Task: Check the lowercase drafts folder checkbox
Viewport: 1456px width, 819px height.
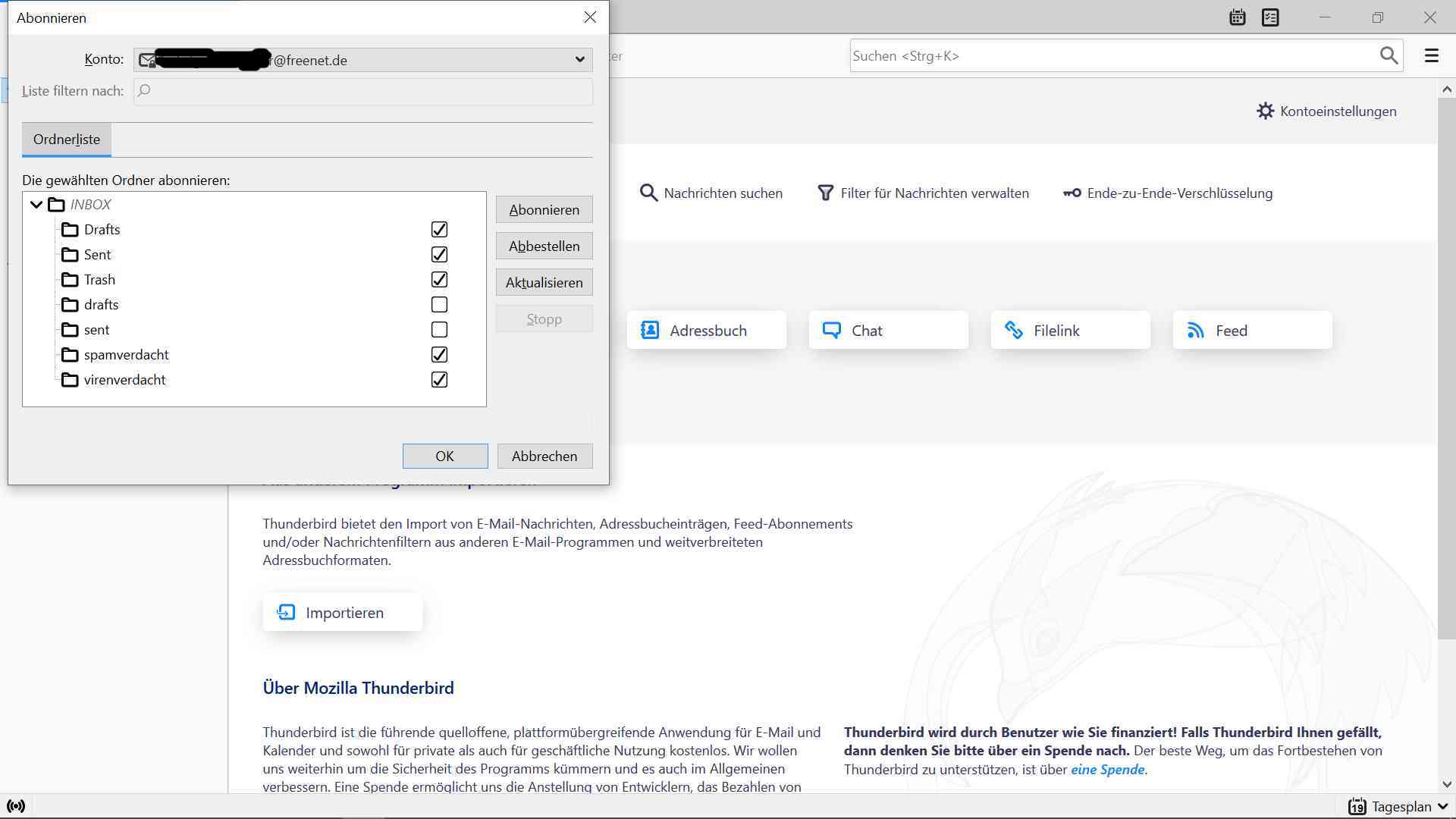Action: point(439,305)
